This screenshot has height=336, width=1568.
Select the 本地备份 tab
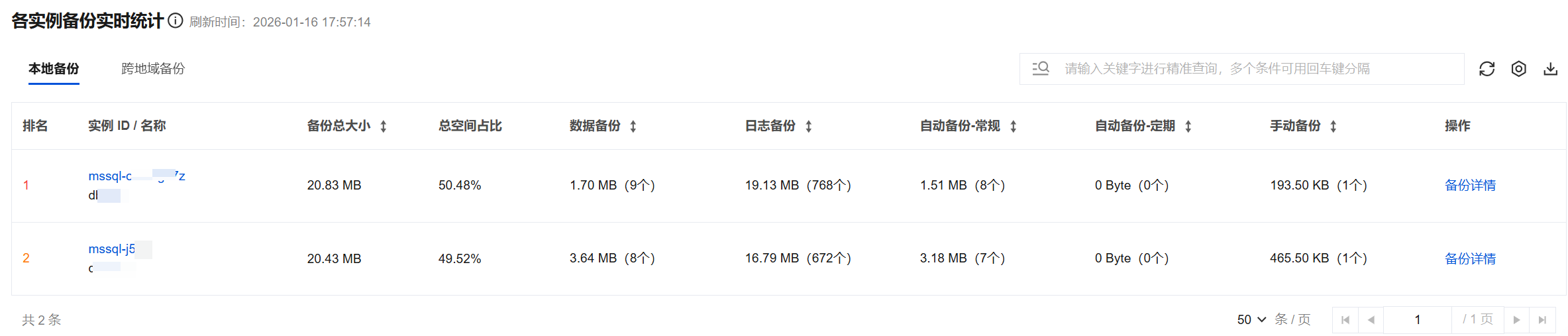[54, 69]
